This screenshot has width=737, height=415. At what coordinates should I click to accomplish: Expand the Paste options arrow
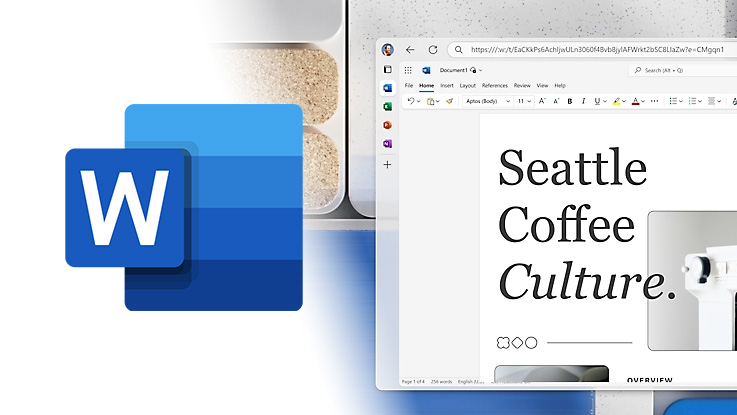(x=438, y=102)
